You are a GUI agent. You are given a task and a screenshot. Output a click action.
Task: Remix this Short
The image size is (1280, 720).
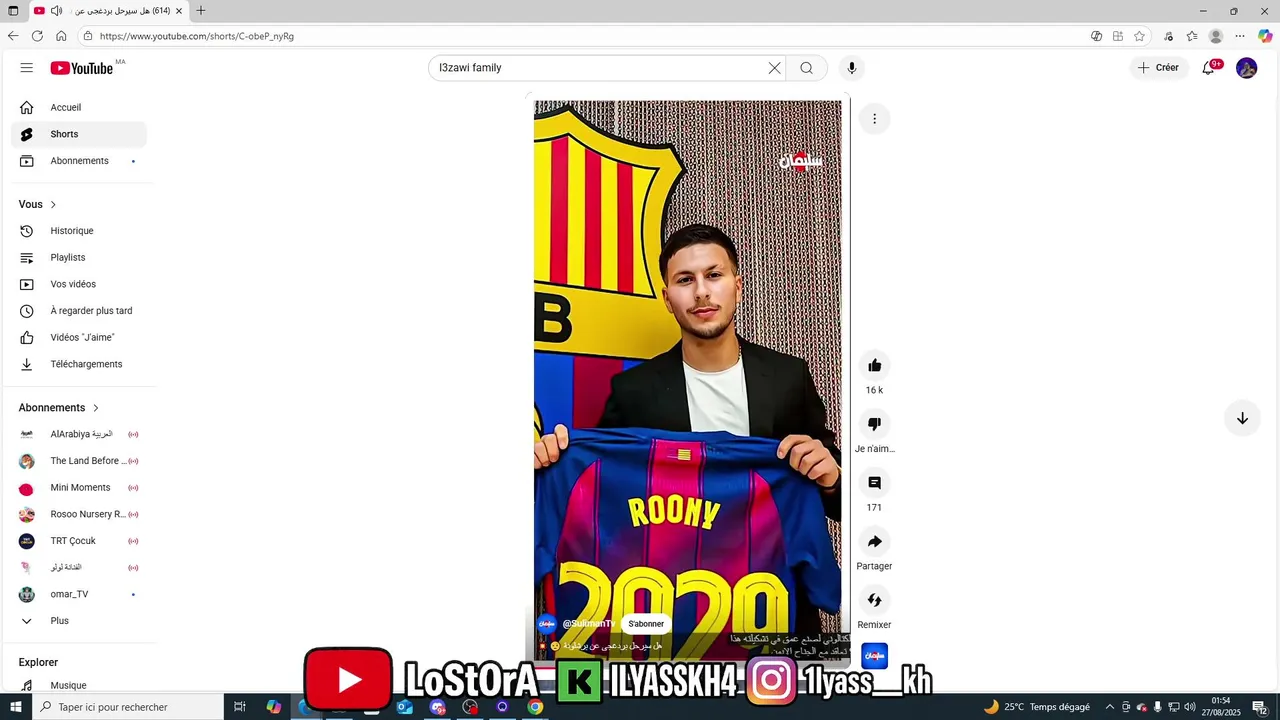874,600
